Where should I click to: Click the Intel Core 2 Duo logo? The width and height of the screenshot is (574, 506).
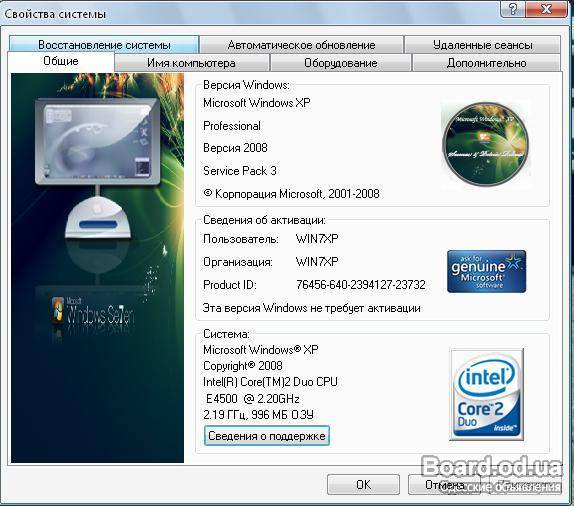pos(487,394)
